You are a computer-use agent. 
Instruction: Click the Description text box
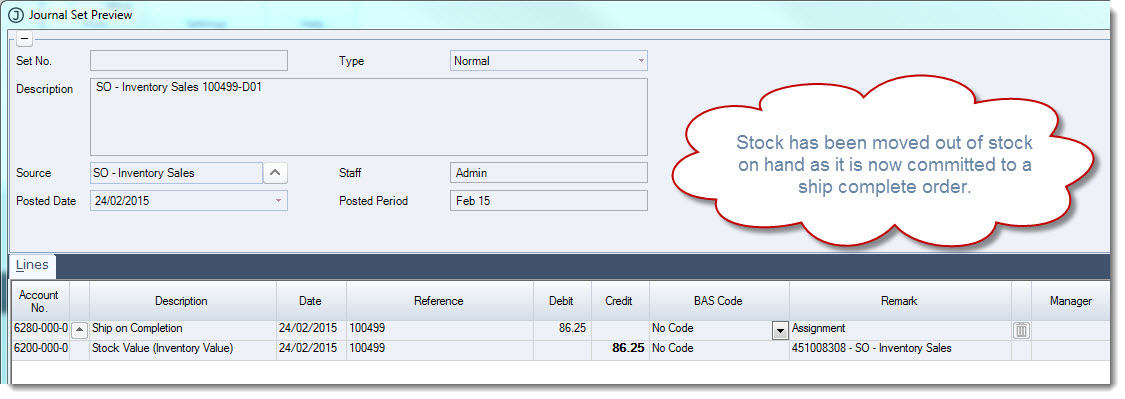tap(369, 117)
